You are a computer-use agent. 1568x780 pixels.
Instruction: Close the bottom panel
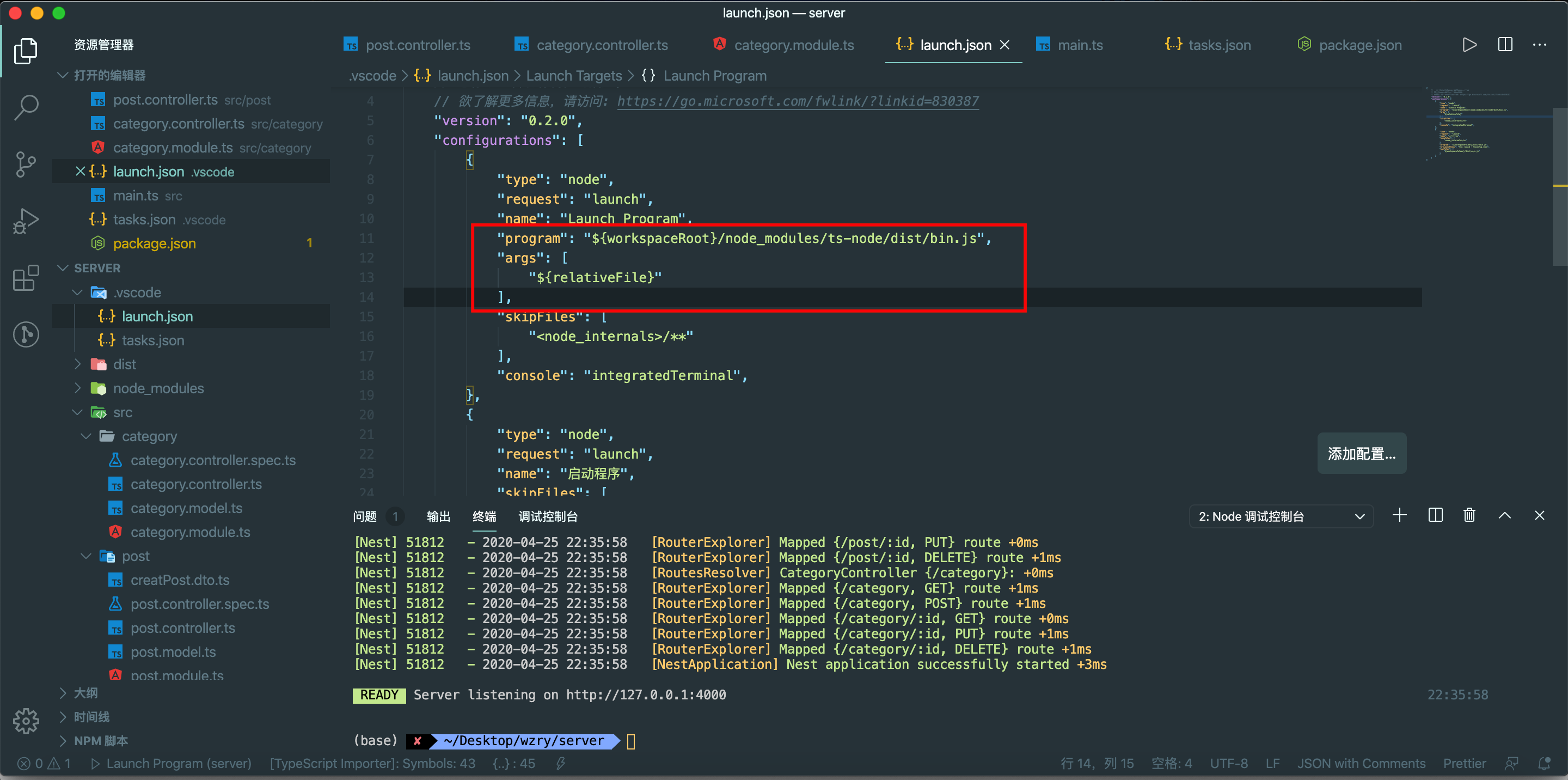[x=1539, y=515]
